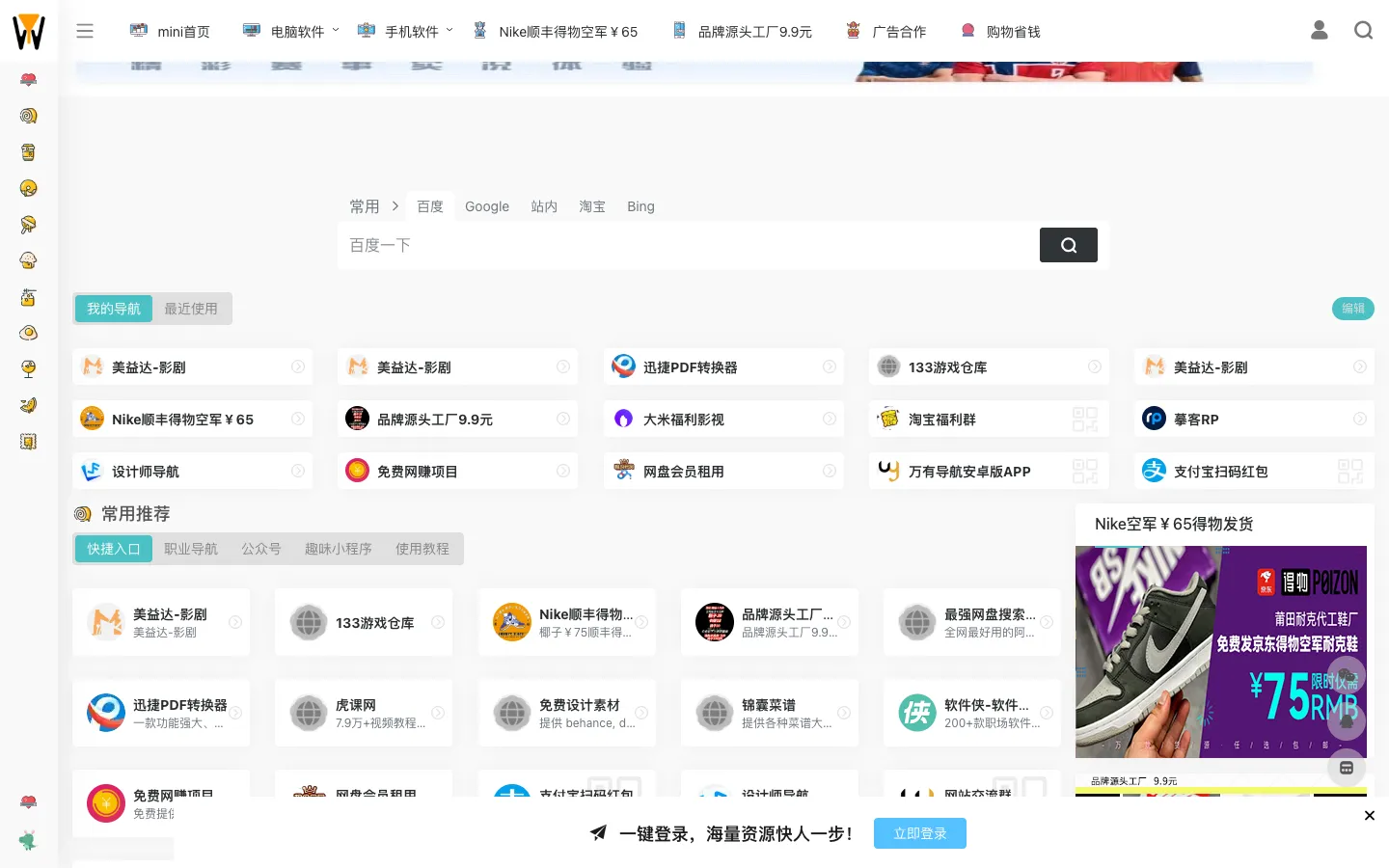Click the cupcake sidebar icon
The height and width of the screenshot is (868, 1389).
pyautogui.click(x=29, y=260)
